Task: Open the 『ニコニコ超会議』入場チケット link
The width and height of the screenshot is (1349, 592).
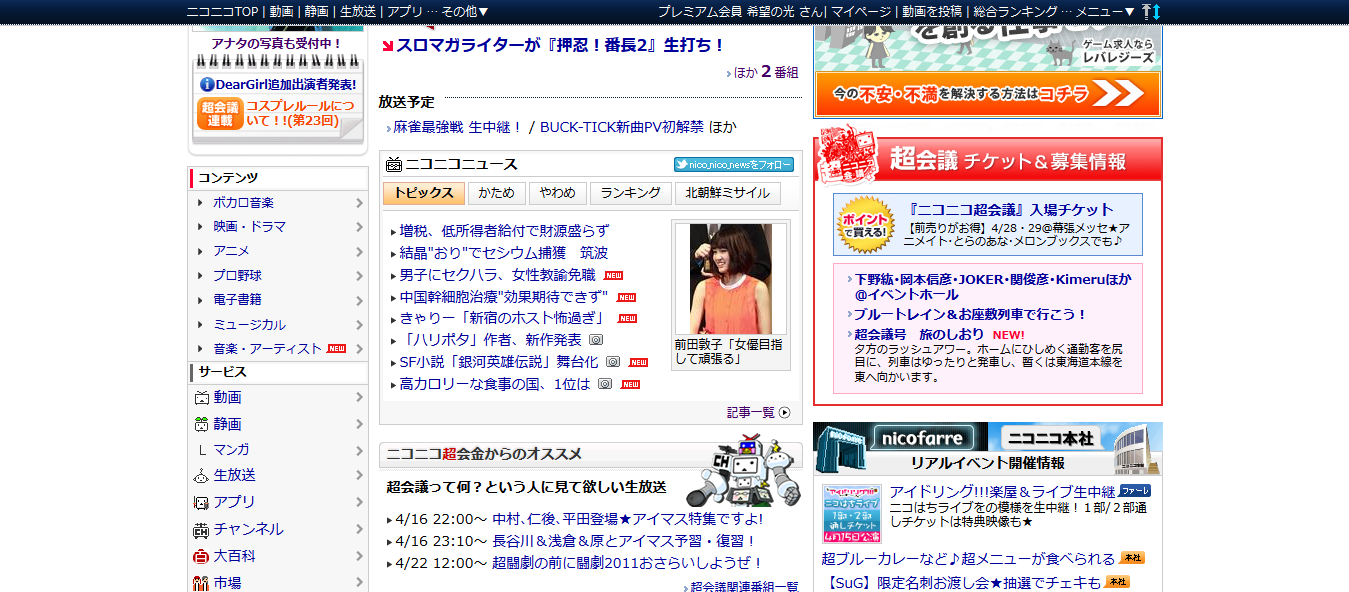Action: click(x=1012, y=210)
